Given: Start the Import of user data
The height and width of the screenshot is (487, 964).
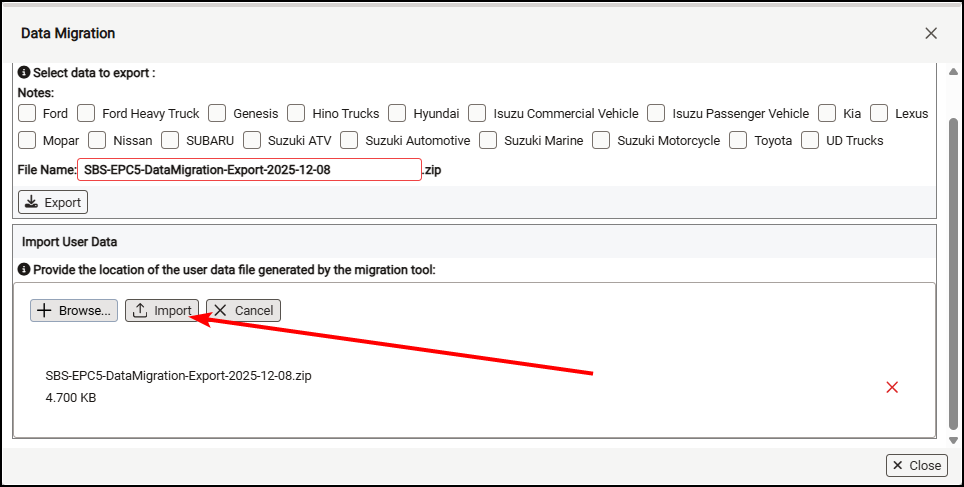Looking at the screenshot, I should click(162, 311).
